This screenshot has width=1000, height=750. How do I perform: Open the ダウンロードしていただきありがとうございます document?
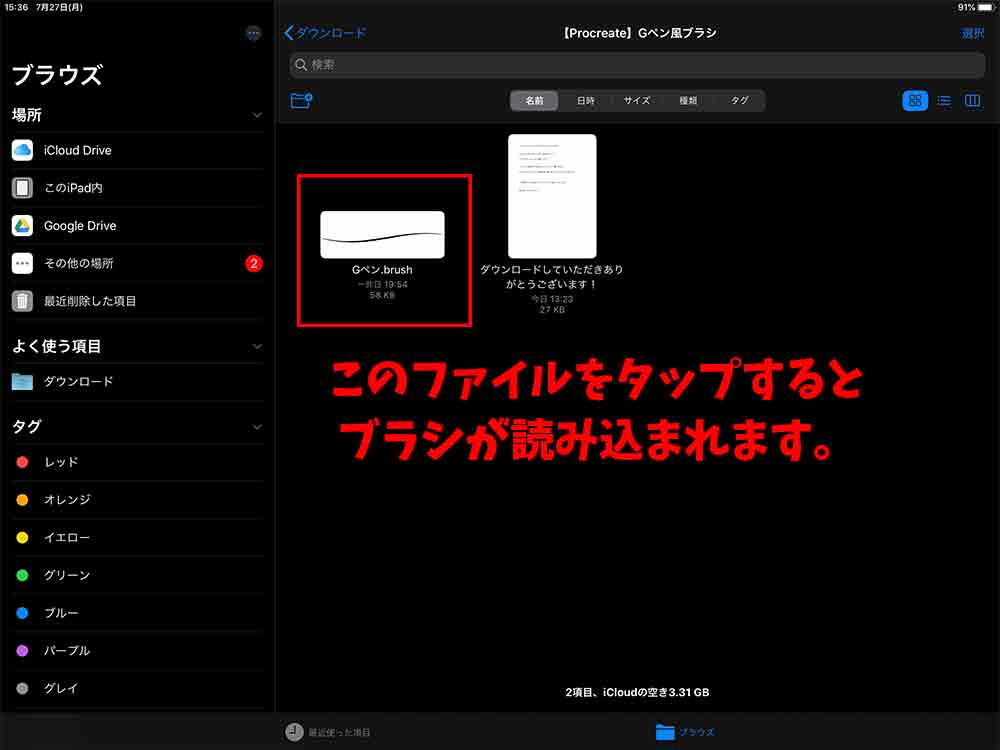tap(552, 196)
